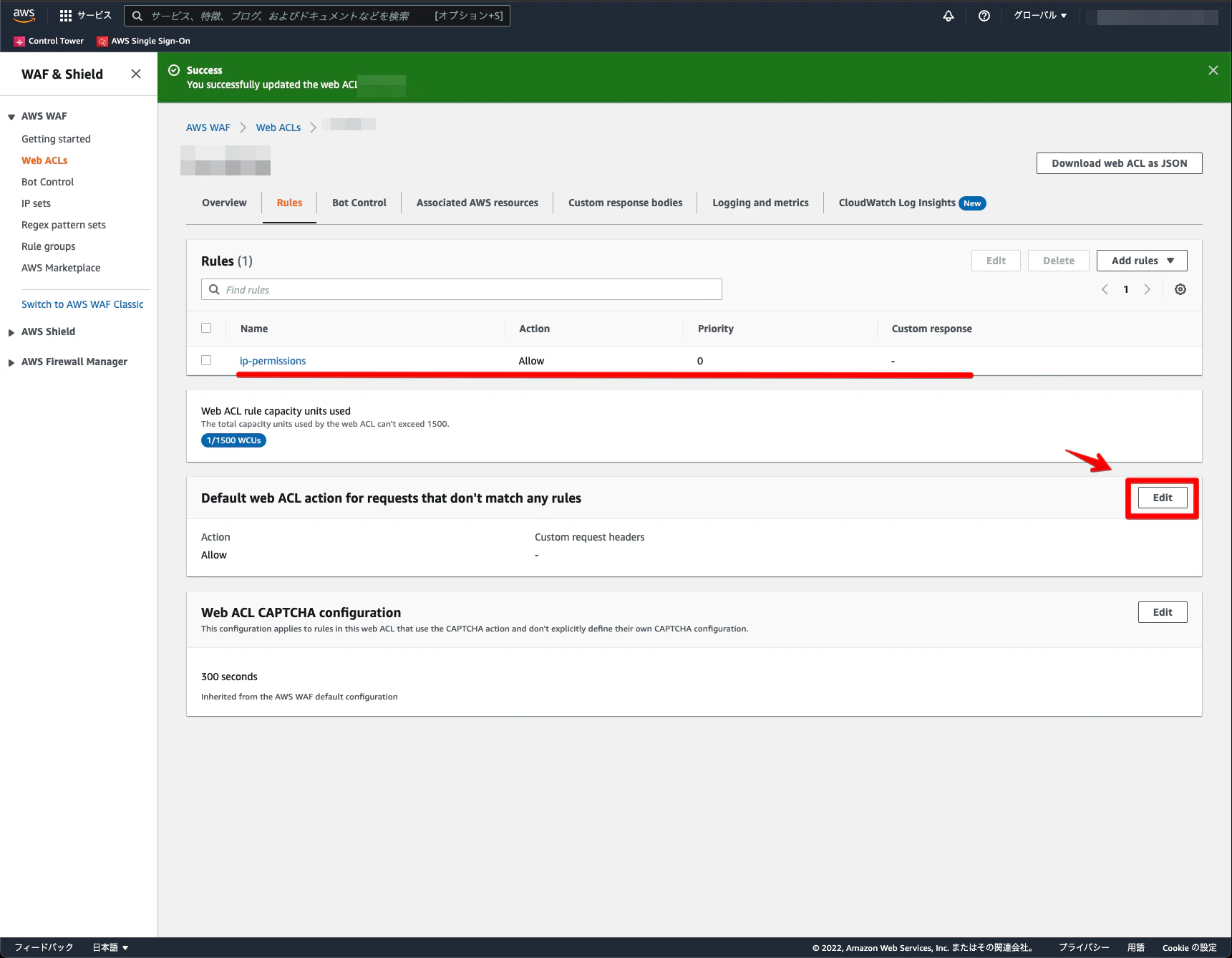Select all rules checkbox in header

coord(206,328)
